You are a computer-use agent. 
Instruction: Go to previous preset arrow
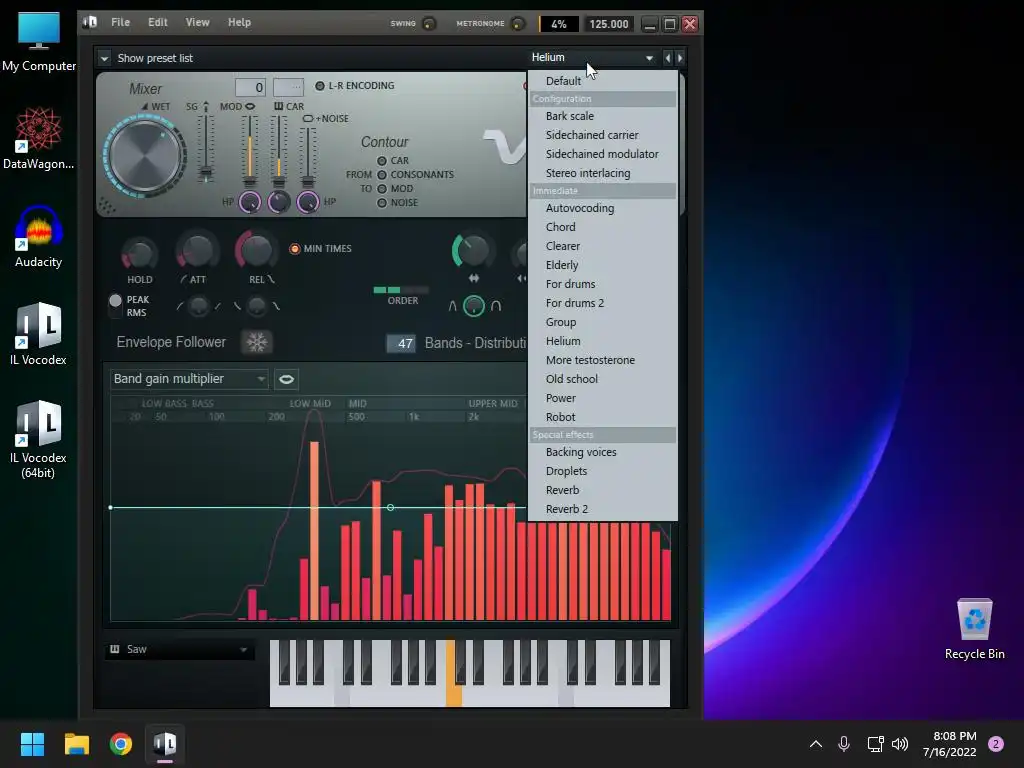tap(667, 58)
